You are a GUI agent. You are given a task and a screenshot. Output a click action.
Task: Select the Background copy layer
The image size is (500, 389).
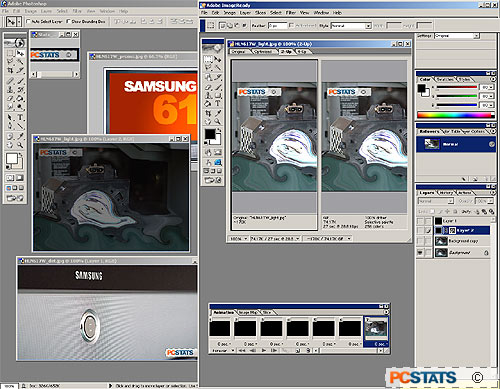(462, 241)
